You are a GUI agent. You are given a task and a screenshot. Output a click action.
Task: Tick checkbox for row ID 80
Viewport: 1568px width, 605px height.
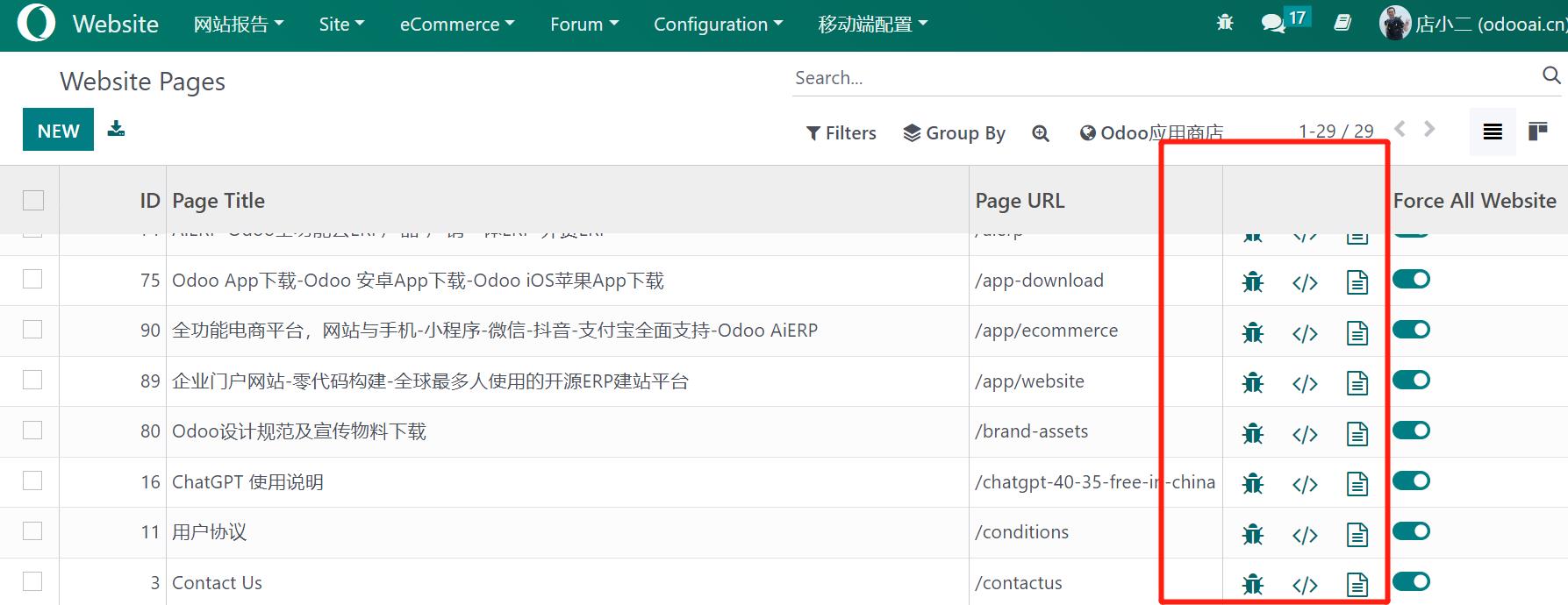coord(32,430)
